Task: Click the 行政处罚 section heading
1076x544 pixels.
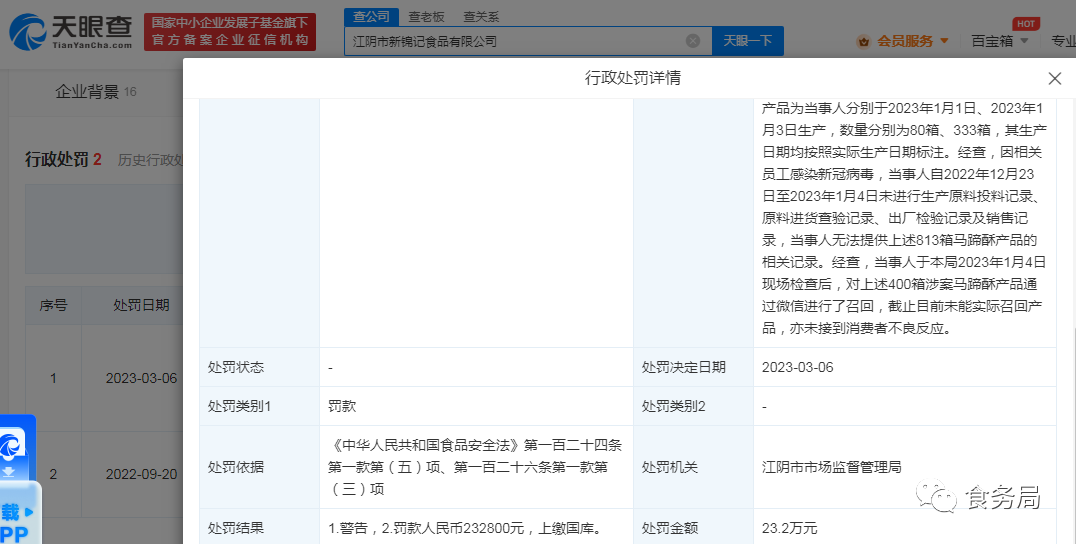Action: (63, 160)
